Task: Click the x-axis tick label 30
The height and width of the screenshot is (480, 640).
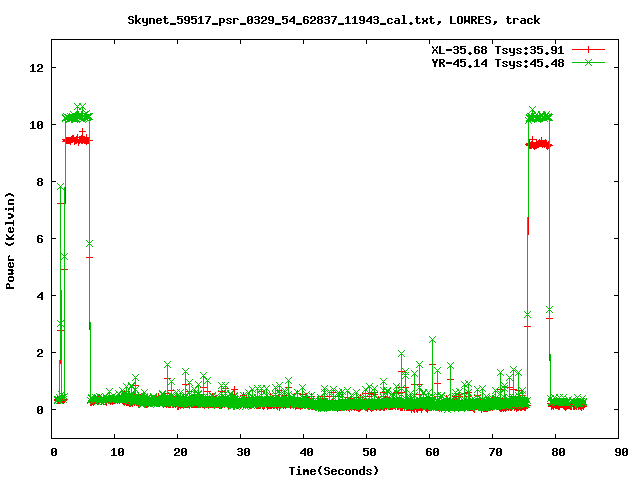Action: tap(243, 452)
